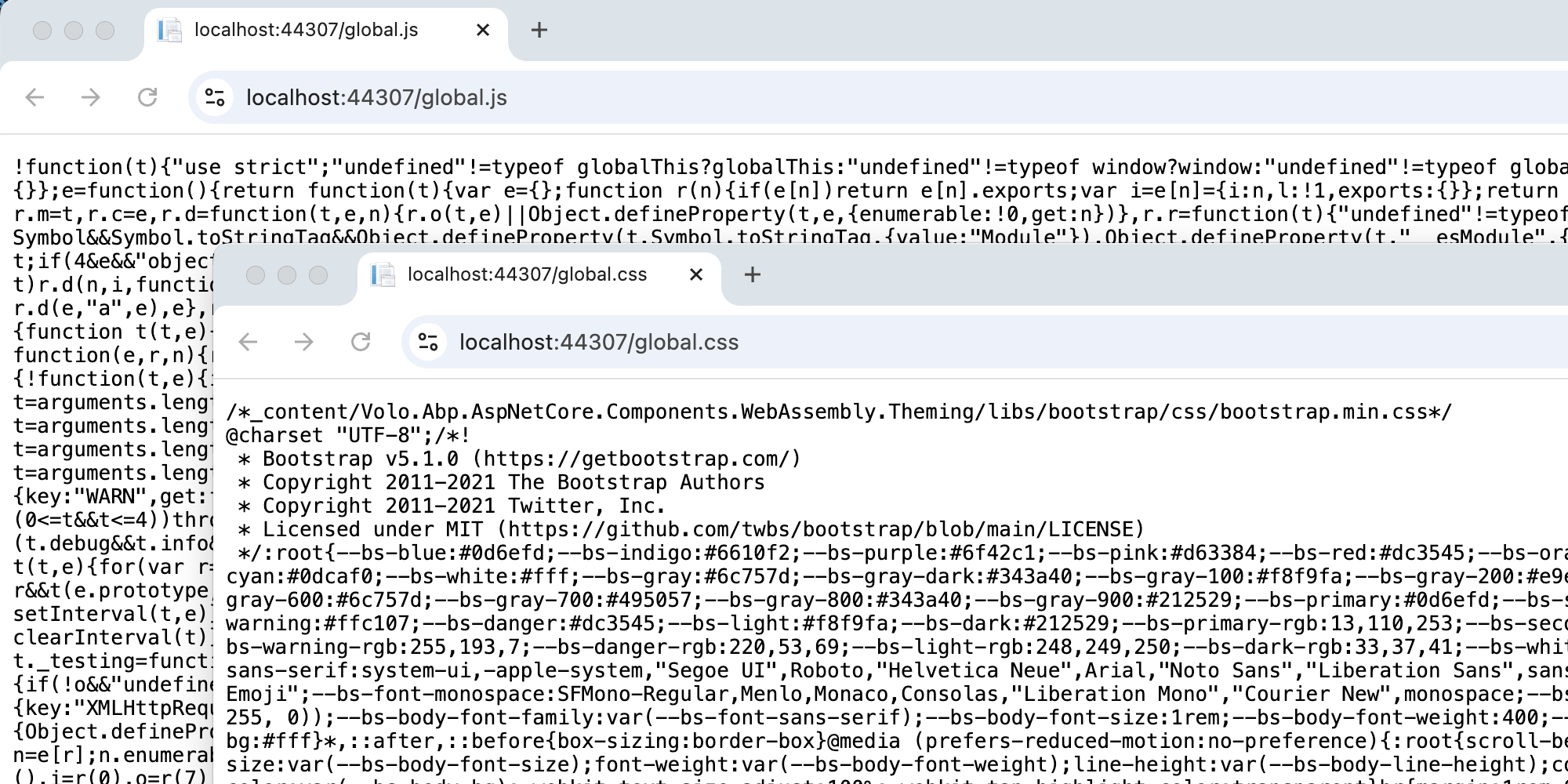Open a new tab in global.js window

click(539, 30)
